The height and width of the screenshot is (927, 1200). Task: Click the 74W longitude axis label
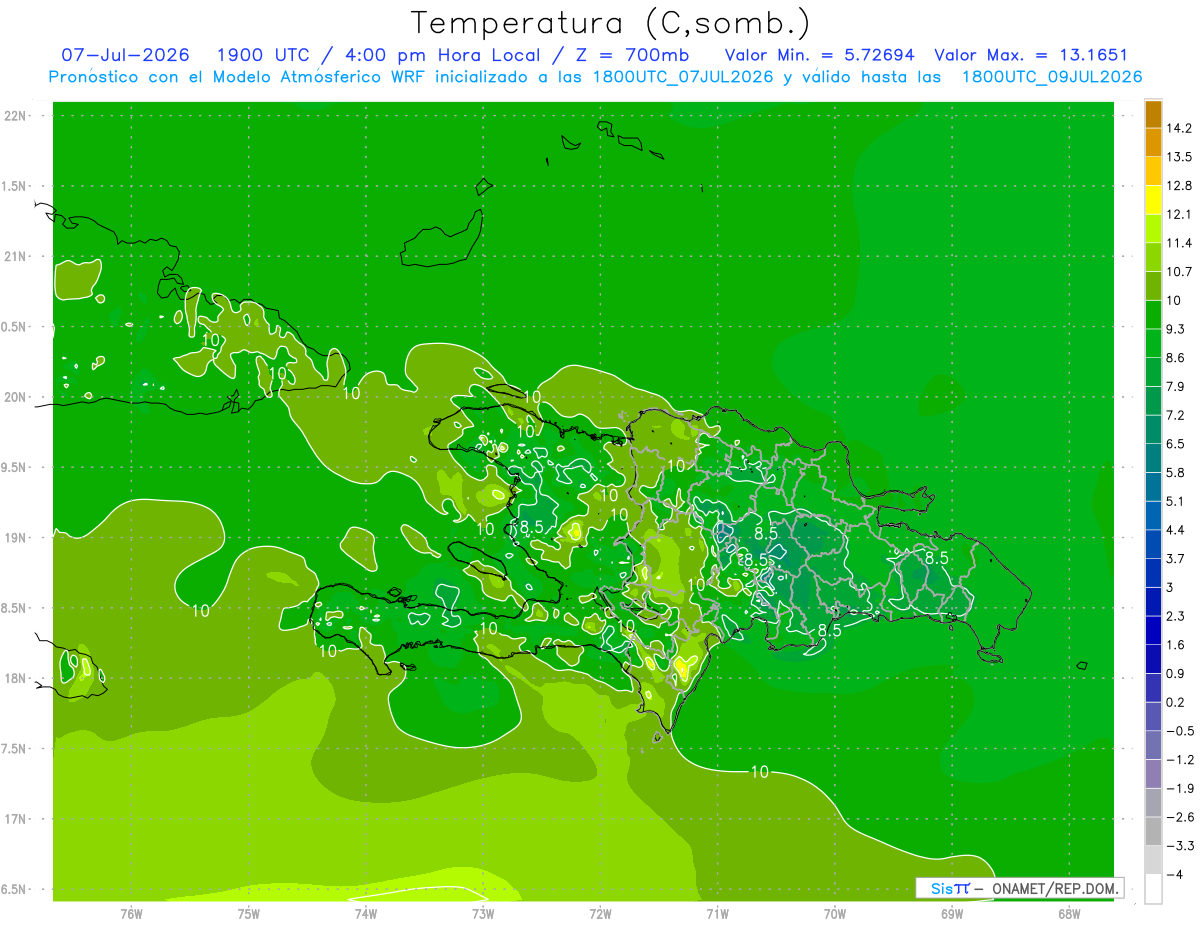tap(365, 913)
